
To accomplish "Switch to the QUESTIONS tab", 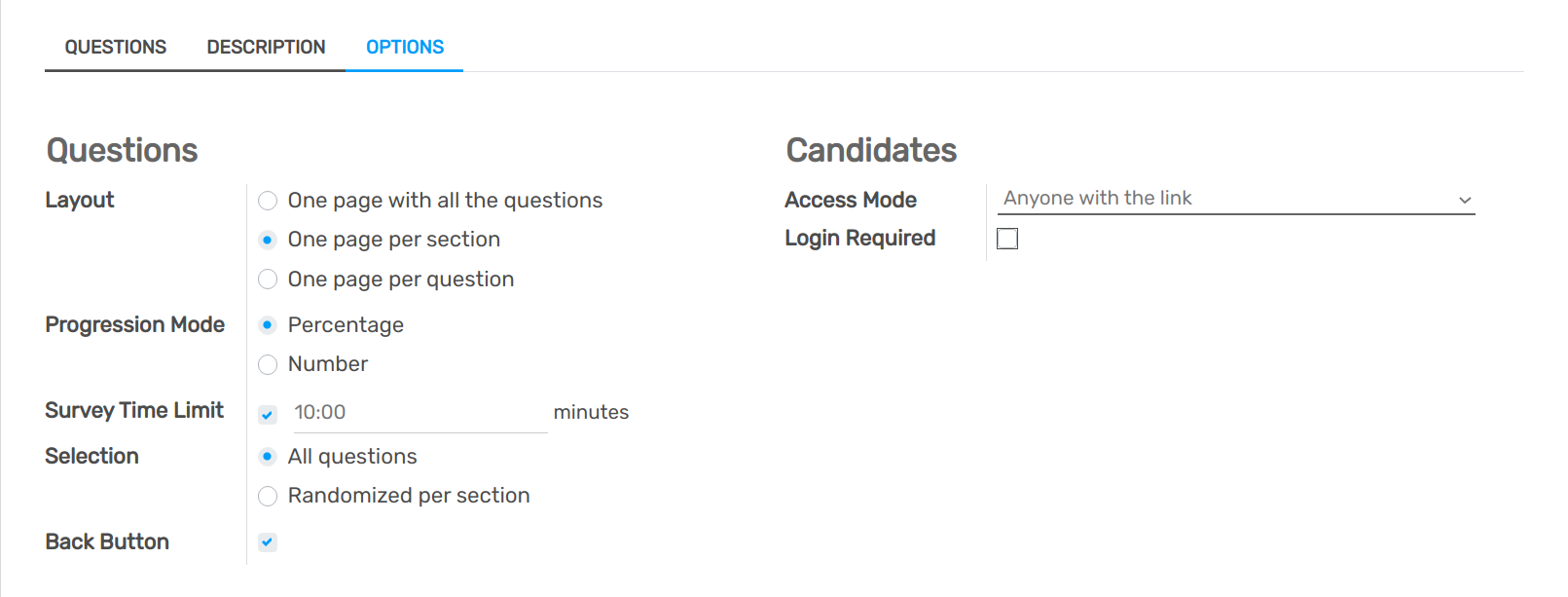I will click(x=114, y=46).
